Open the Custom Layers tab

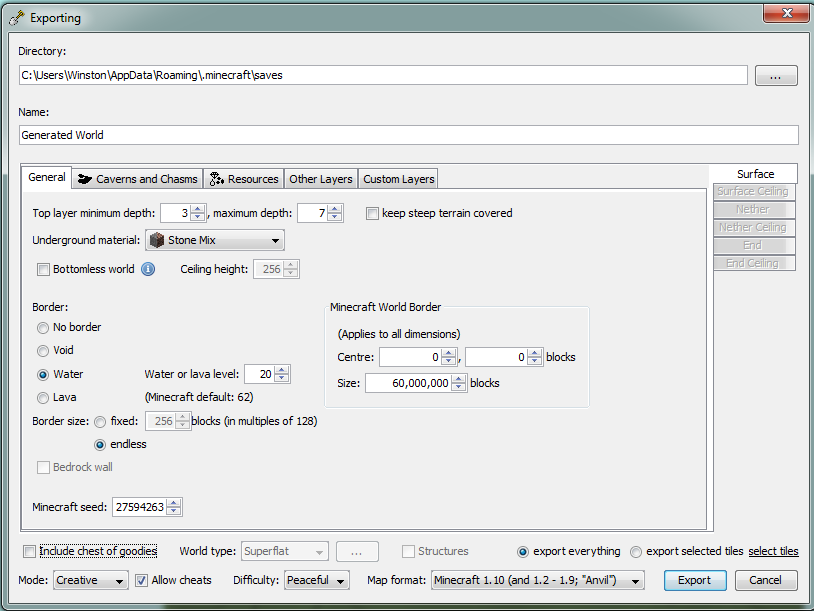click(398, 179)
